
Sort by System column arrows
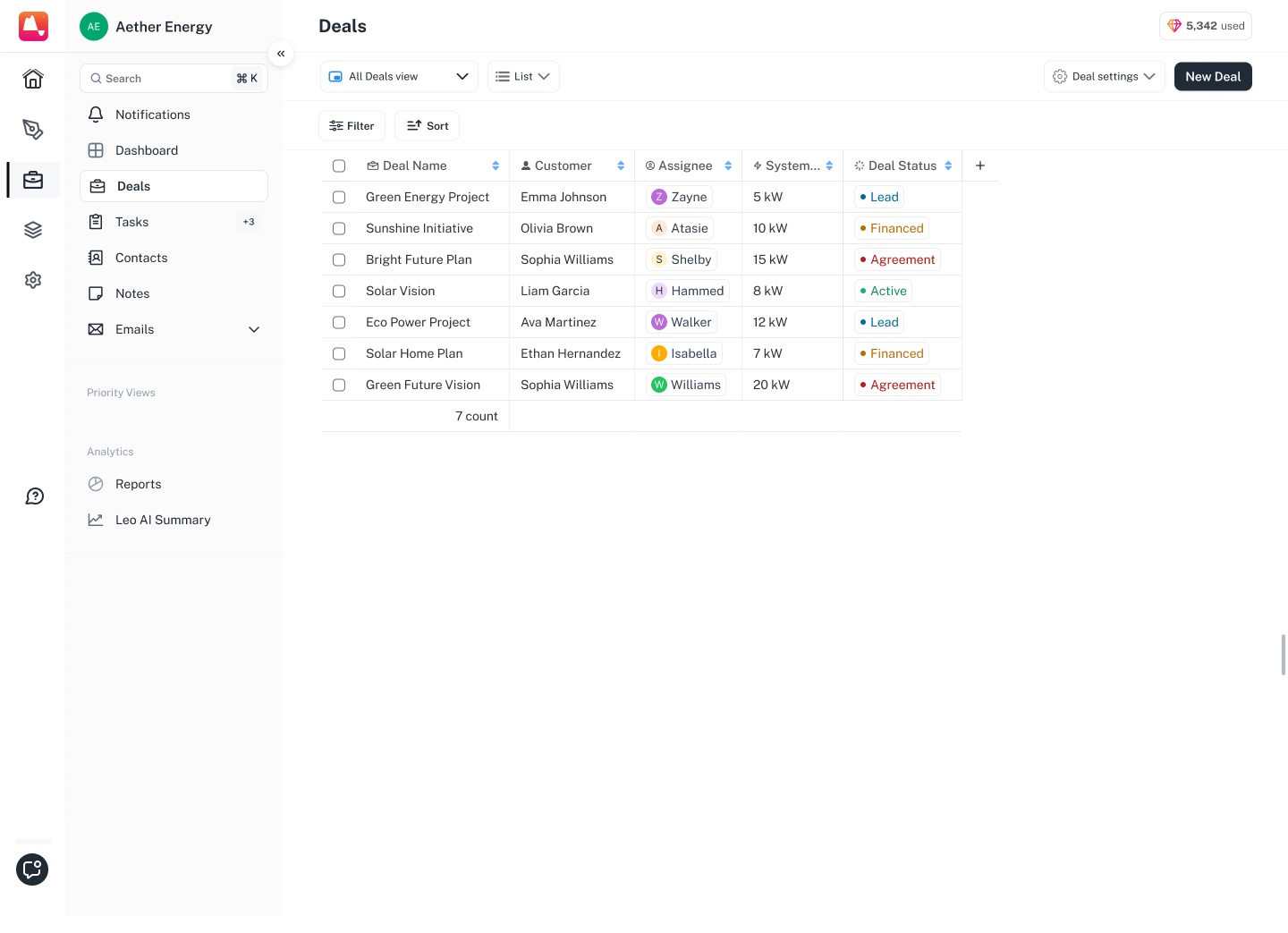(x=829, y=165)
